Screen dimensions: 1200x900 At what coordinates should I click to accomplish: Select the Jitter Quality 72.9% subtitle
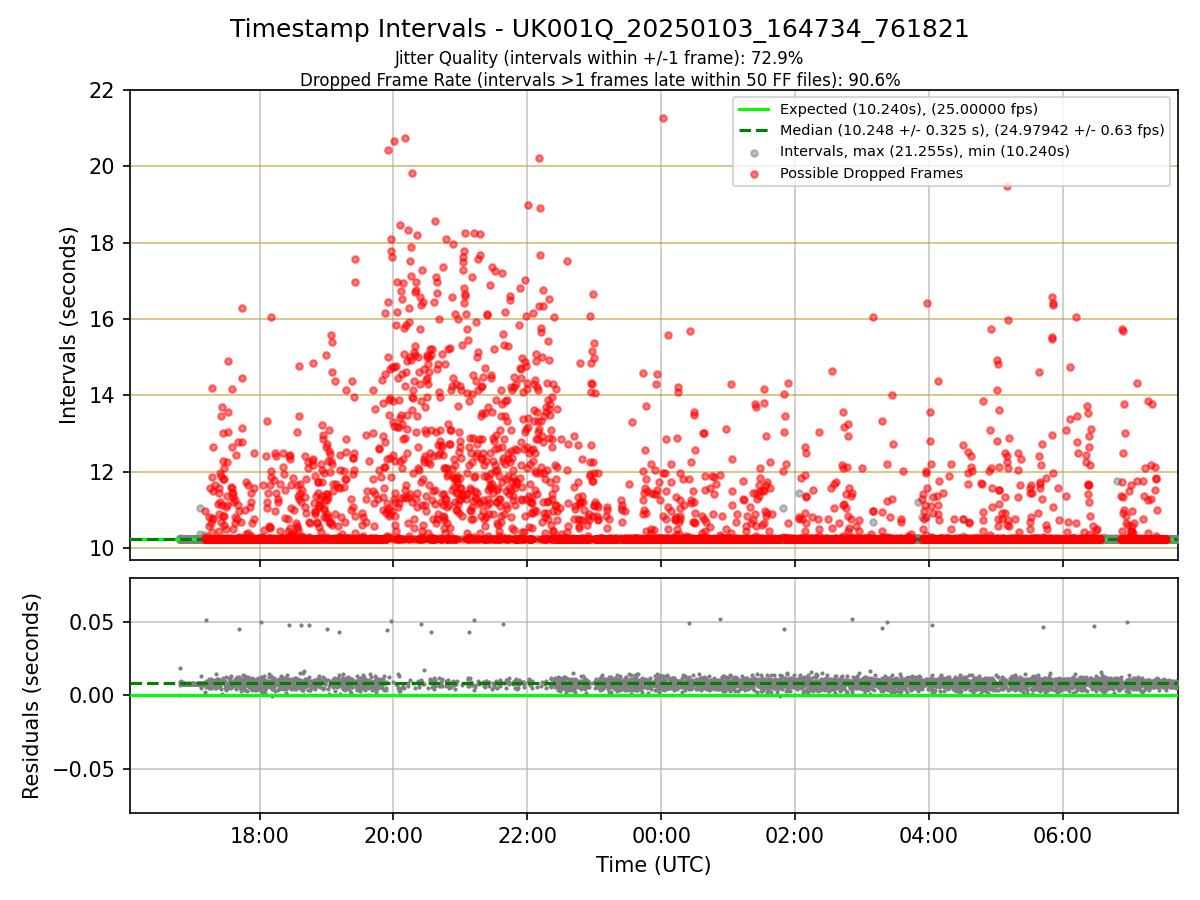599,58
